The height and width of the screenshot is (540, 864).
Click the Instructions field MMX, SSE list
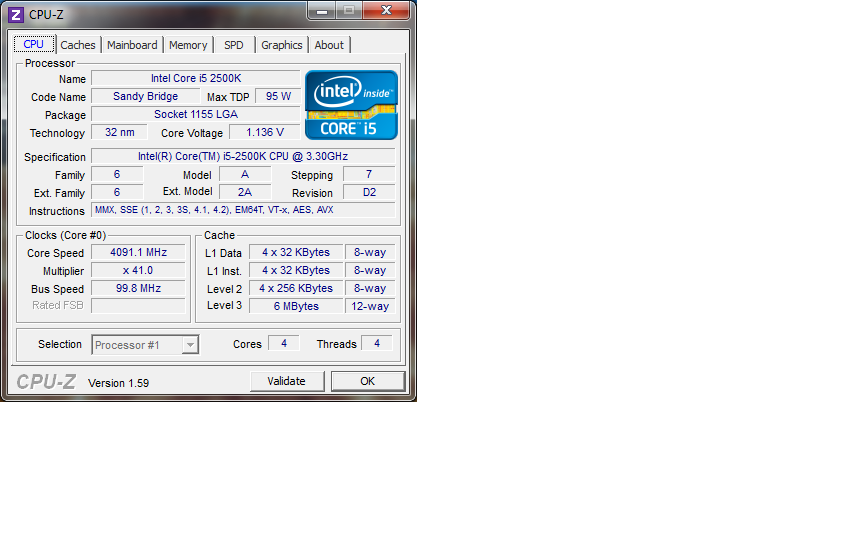point(243,210)
